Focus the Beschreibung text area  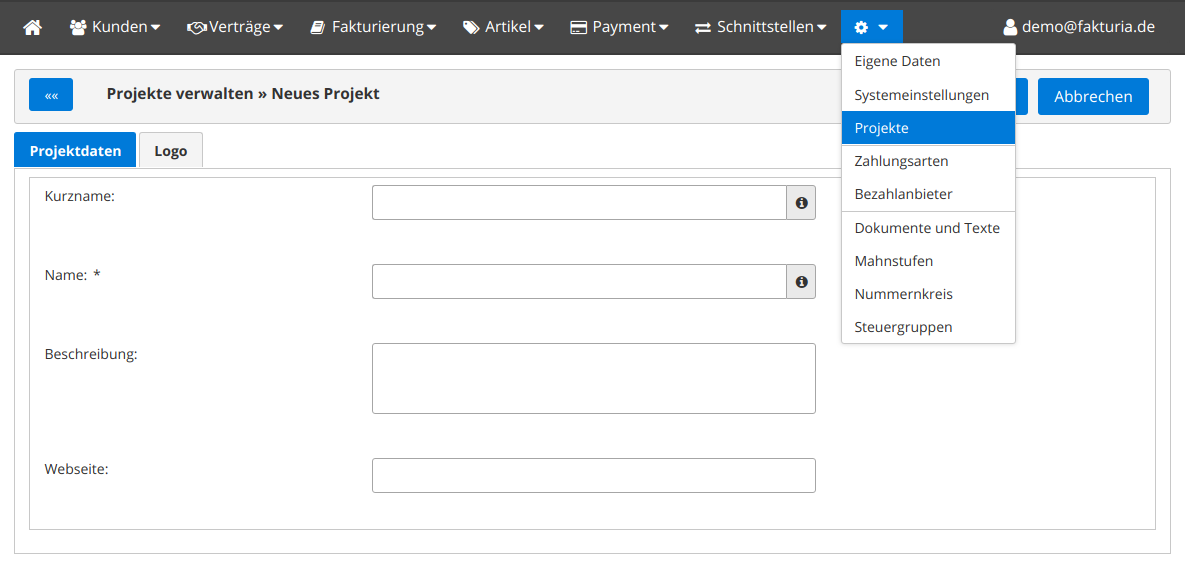593,378
